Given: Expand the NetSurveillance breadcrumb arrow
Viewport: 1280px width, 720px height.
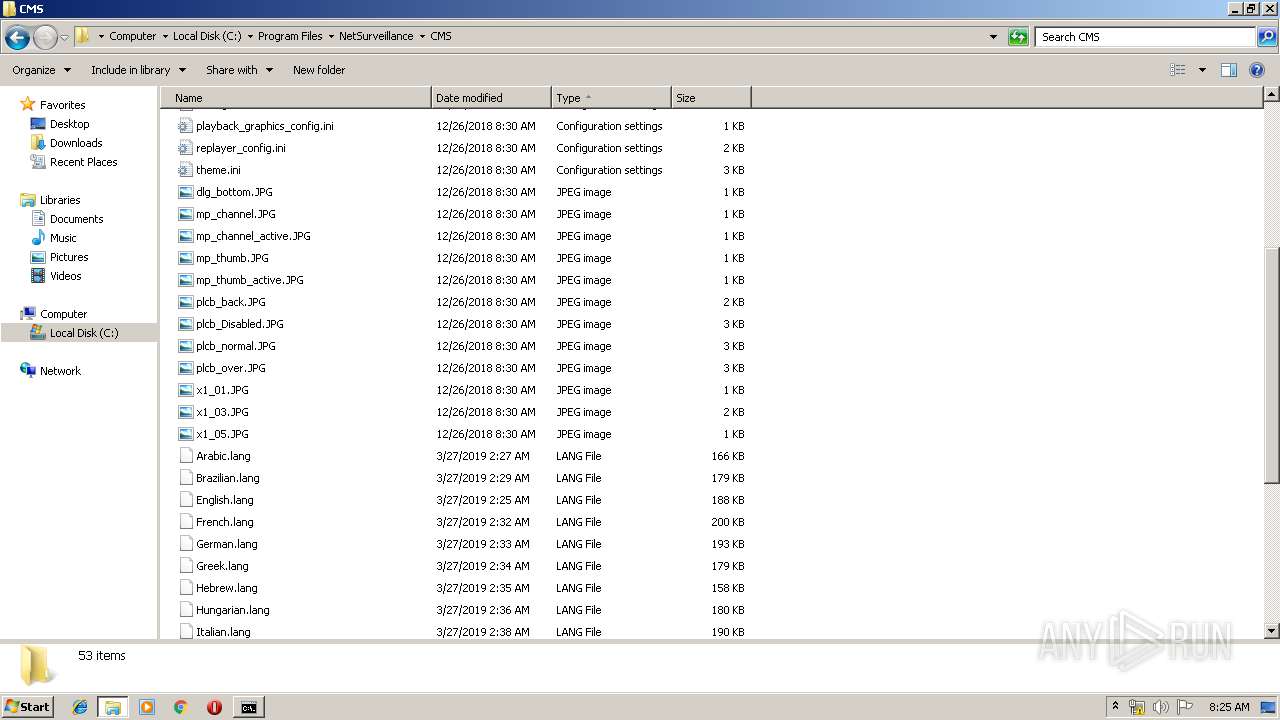Looking at the screenshot, I should tap(422, 36).
